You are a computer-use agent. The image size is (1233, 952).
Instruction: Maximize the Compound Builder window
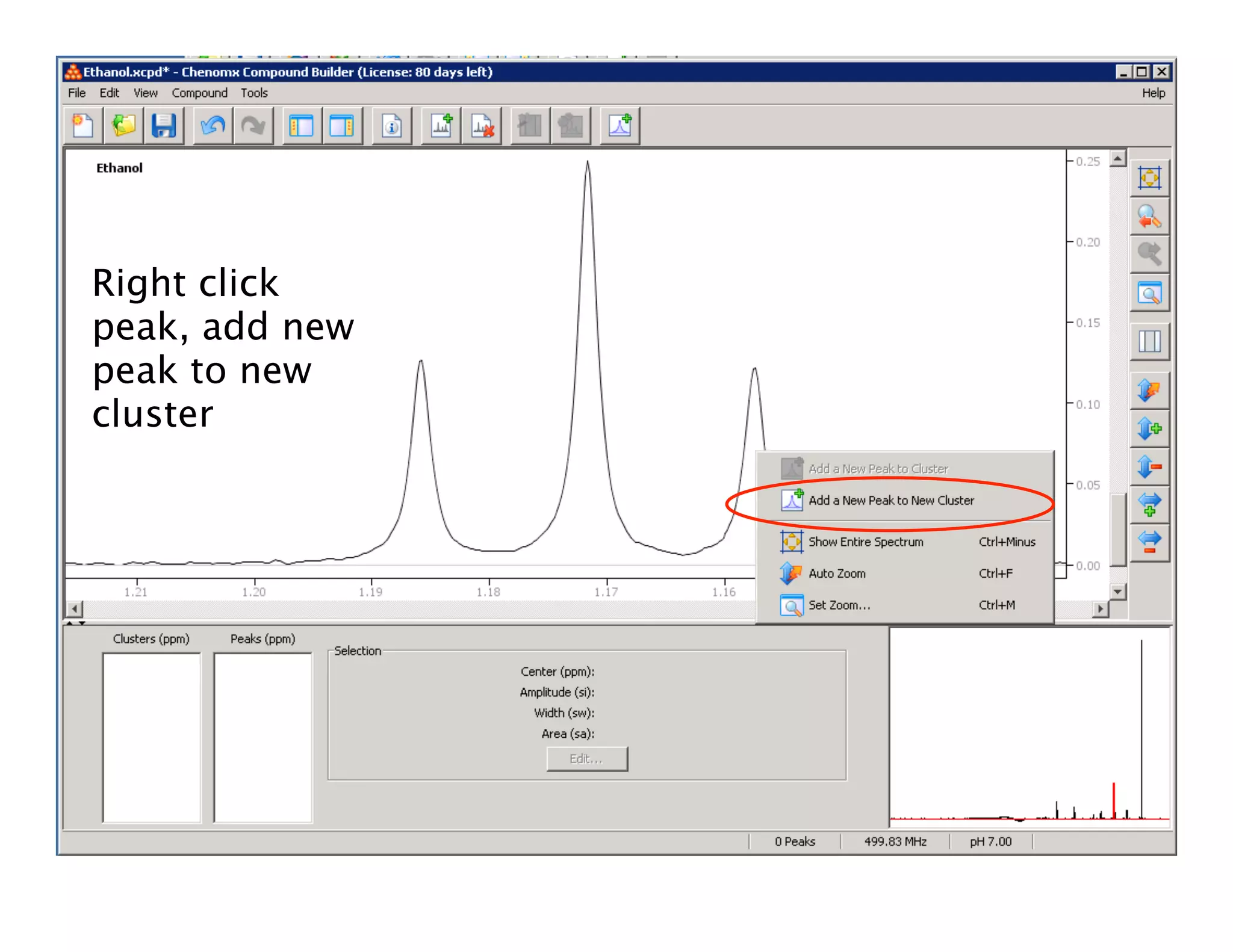[x=1141, y=72]
